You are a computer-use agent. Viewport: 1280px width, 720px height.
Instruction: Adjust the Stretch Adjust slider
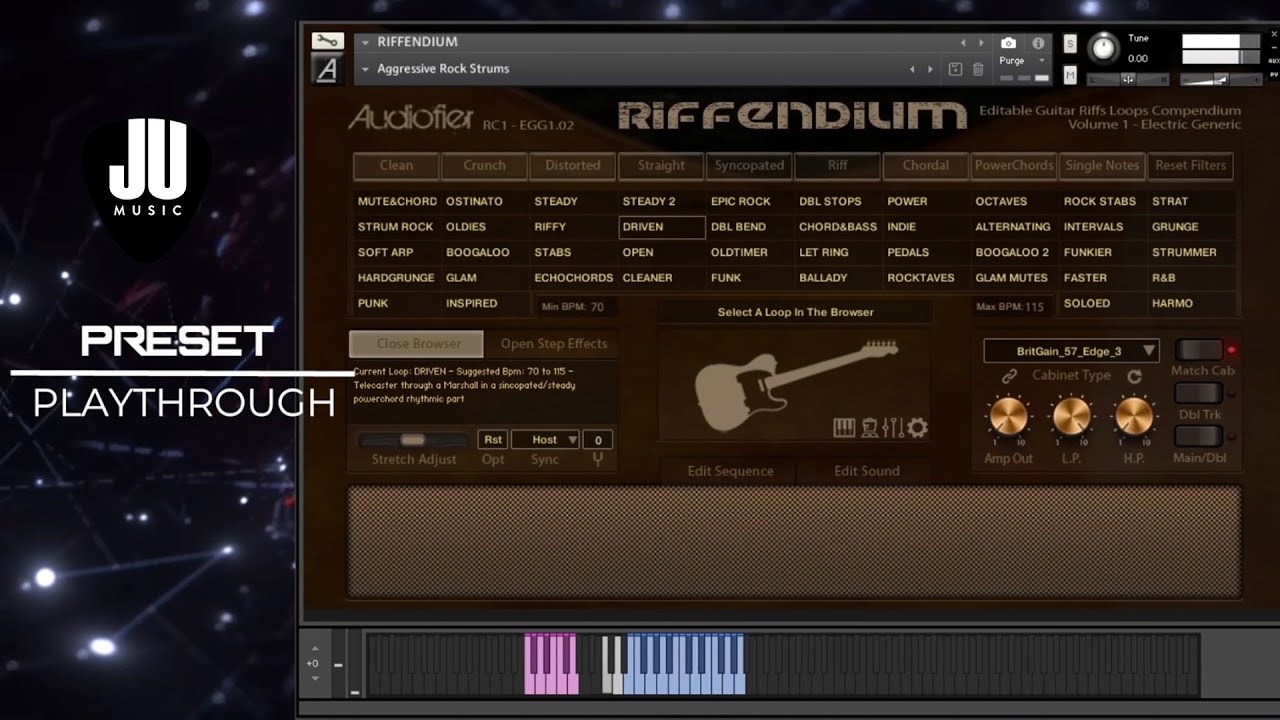click(x=412, y=440)
